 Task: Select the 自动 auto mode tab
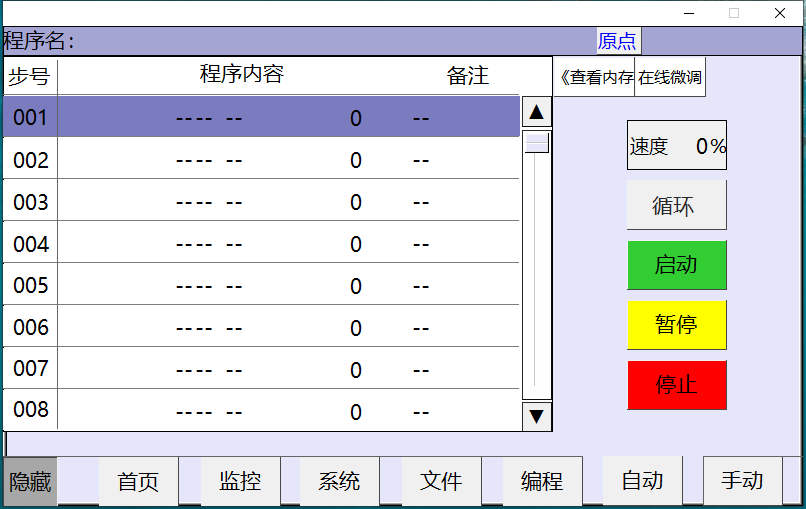pyautogui.click(x=642, y=481)
